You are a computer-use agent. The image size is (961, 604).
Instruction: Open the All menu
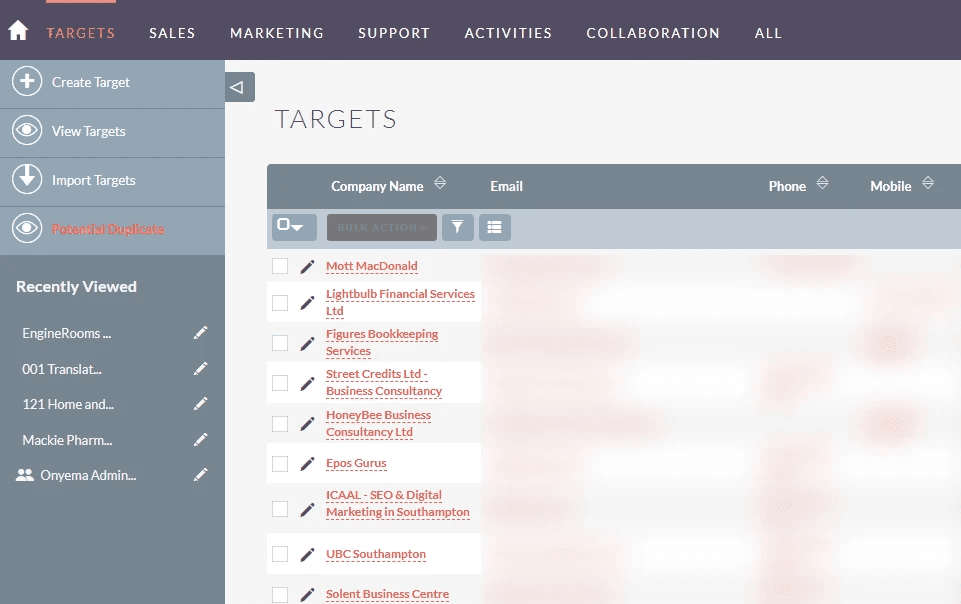[x=769, y=33]
